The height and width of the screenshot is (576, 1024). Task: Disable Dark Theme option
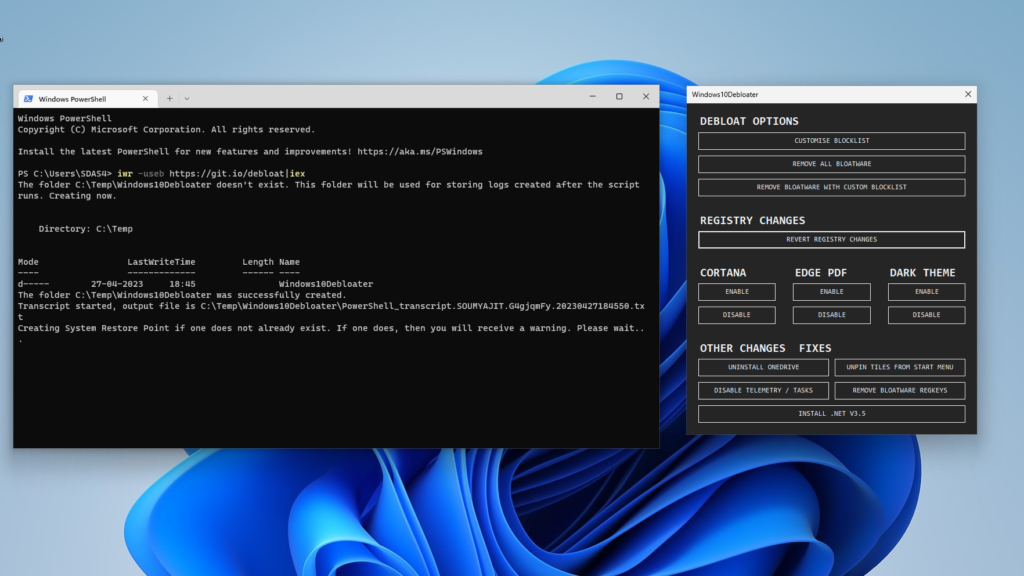[926, 315]
